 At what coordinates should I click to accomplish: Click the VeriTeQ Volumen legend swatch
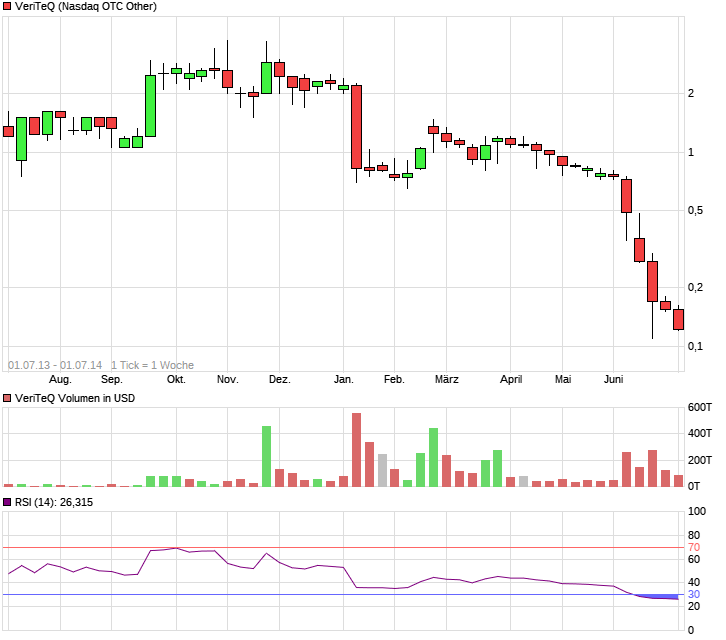pyautogui.click(x=7, y=398)
